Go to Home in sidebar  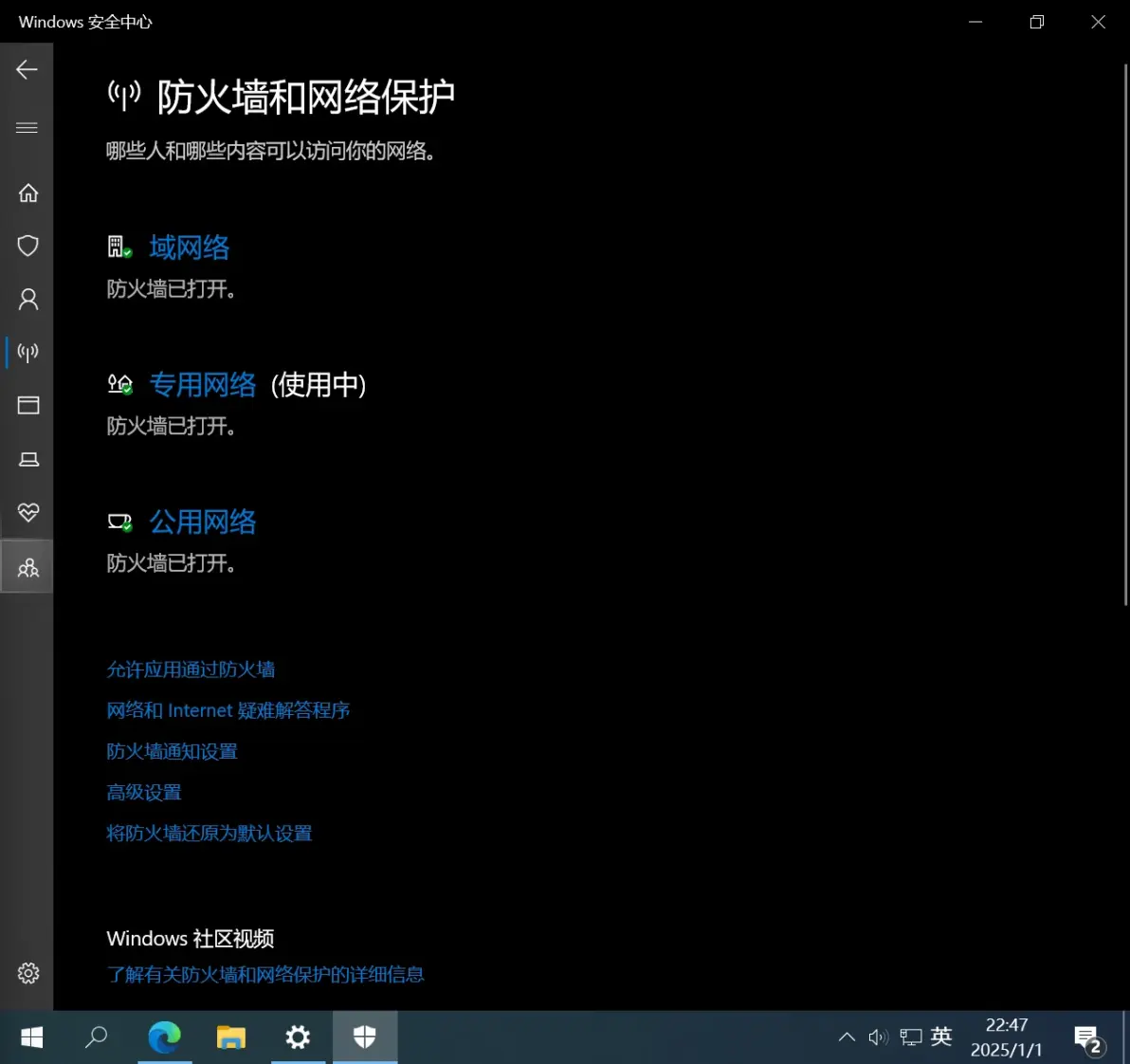pyautogui.click(x=28, y=193)
